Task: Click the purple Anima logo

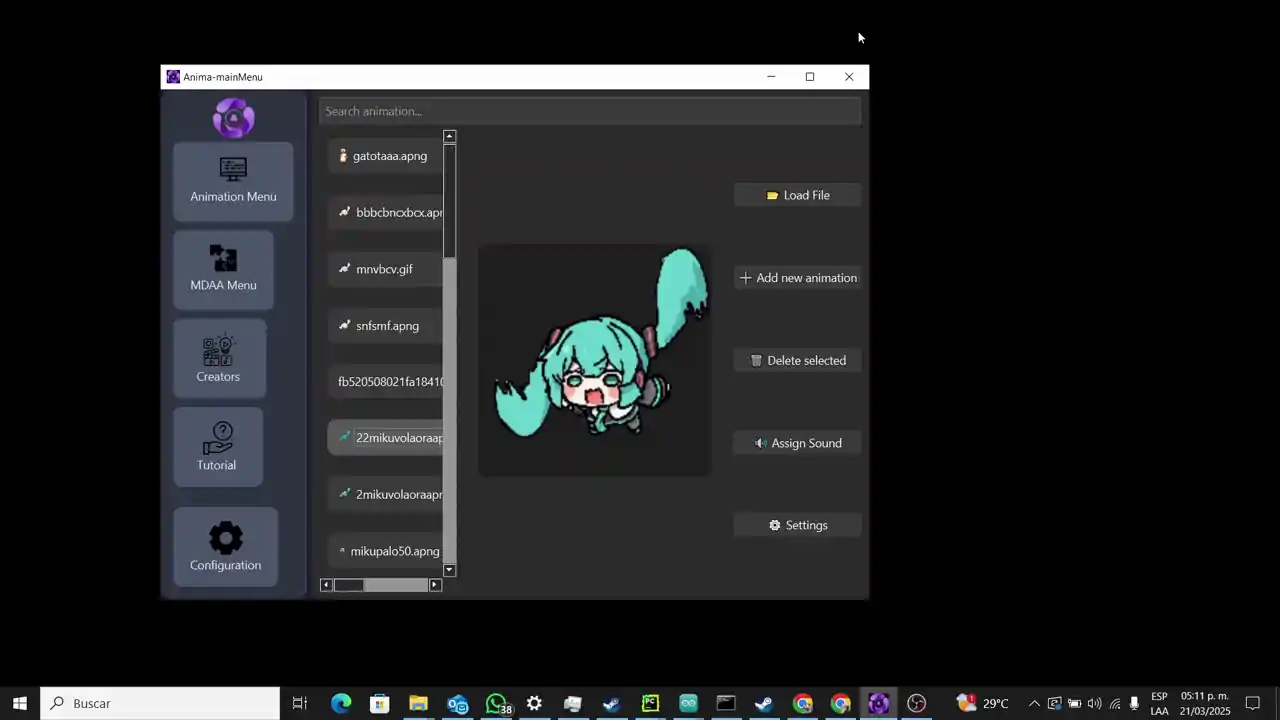Action: [x=233, y=118]
